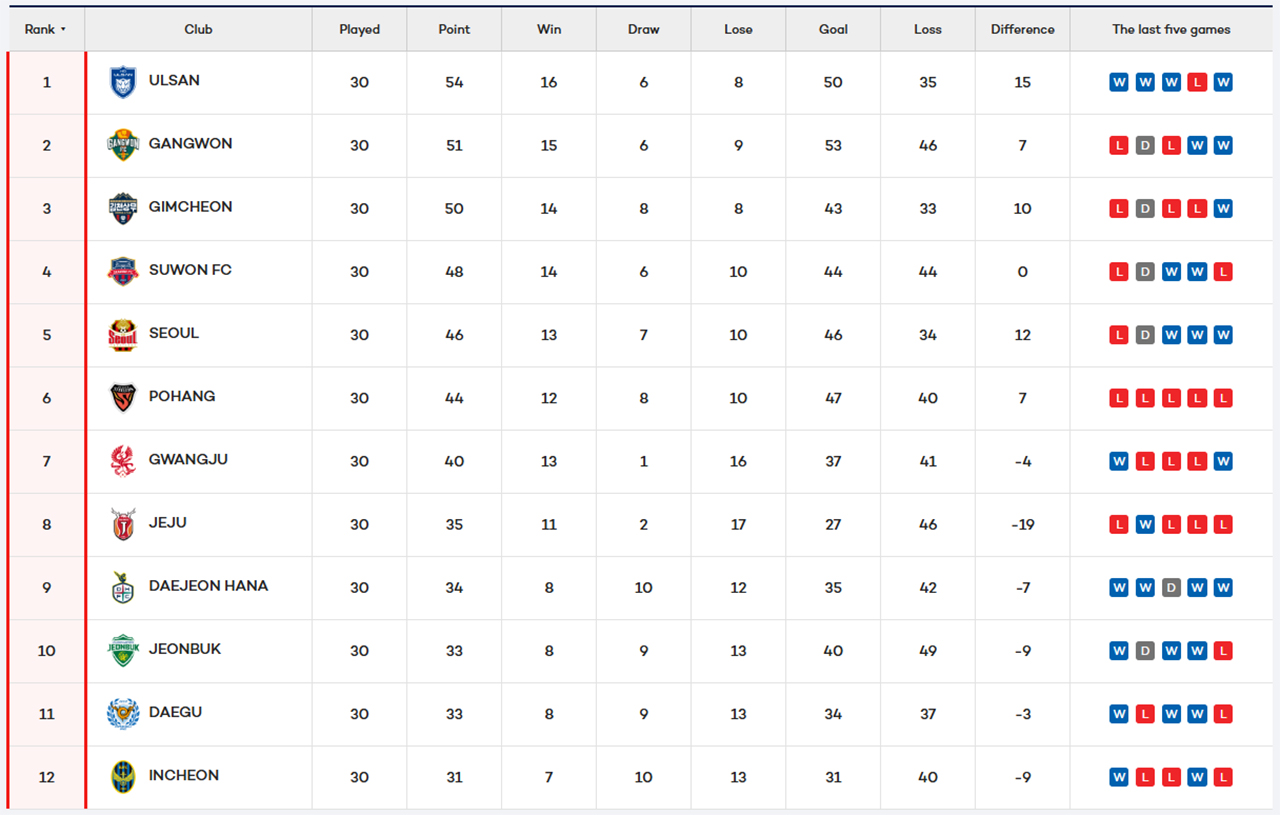Click Gangwon's most recent W badge
The image size is (1280, 815).
1223,145
